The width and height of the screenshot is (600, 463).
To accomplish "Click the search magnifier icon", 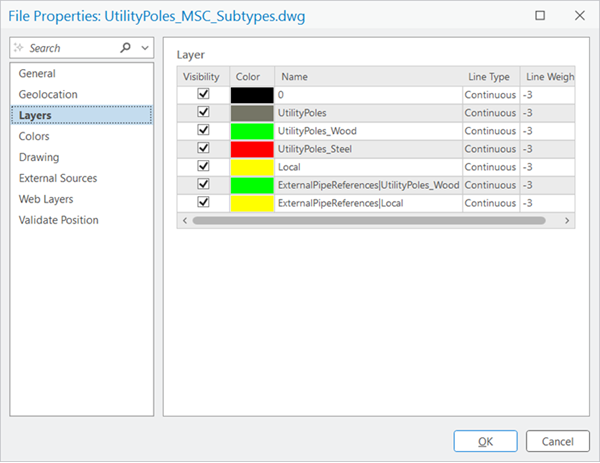I will pyautogui.click(x=125, y=48).
